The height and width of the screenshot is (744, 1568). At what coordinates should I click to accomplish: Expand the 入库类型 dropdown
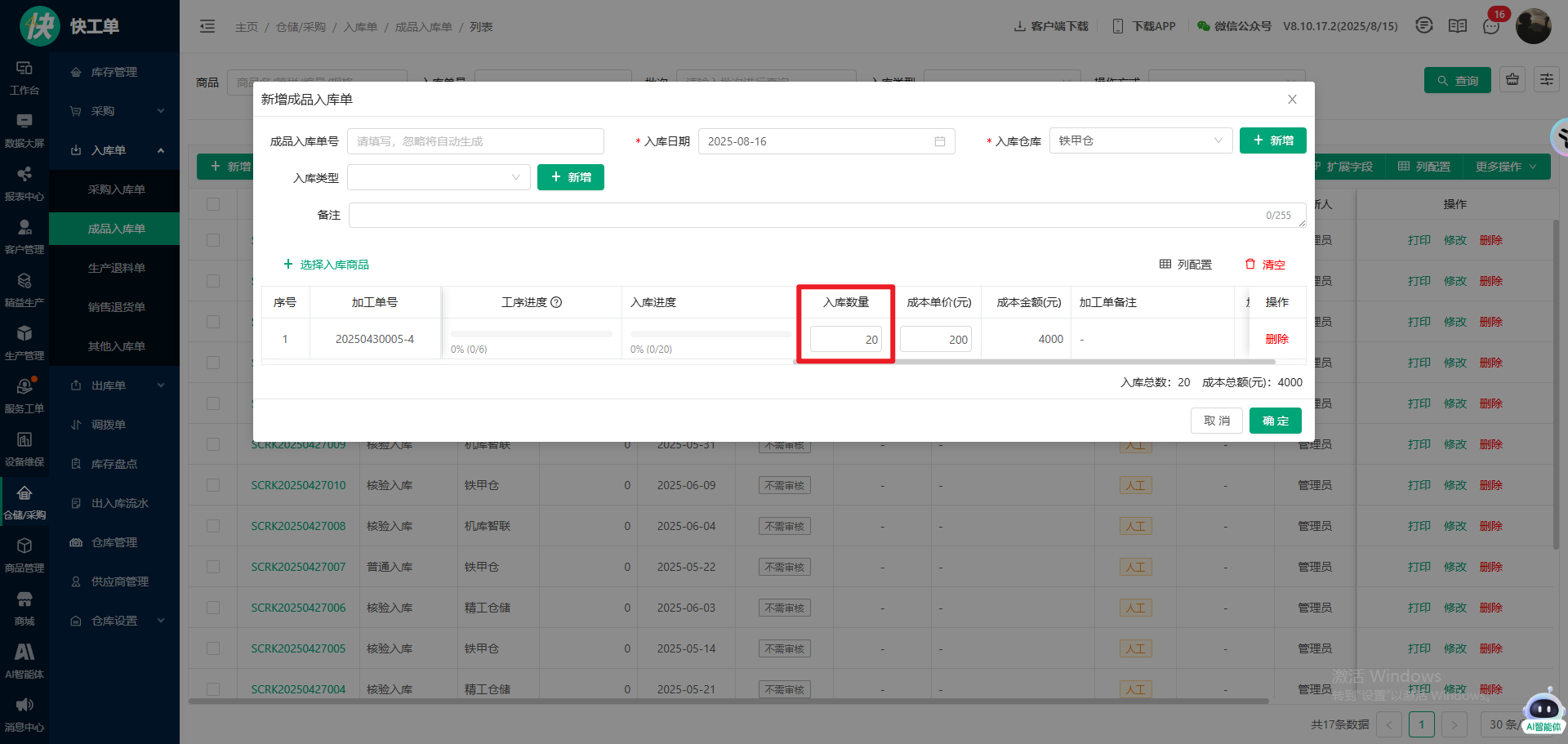point(439,177)
